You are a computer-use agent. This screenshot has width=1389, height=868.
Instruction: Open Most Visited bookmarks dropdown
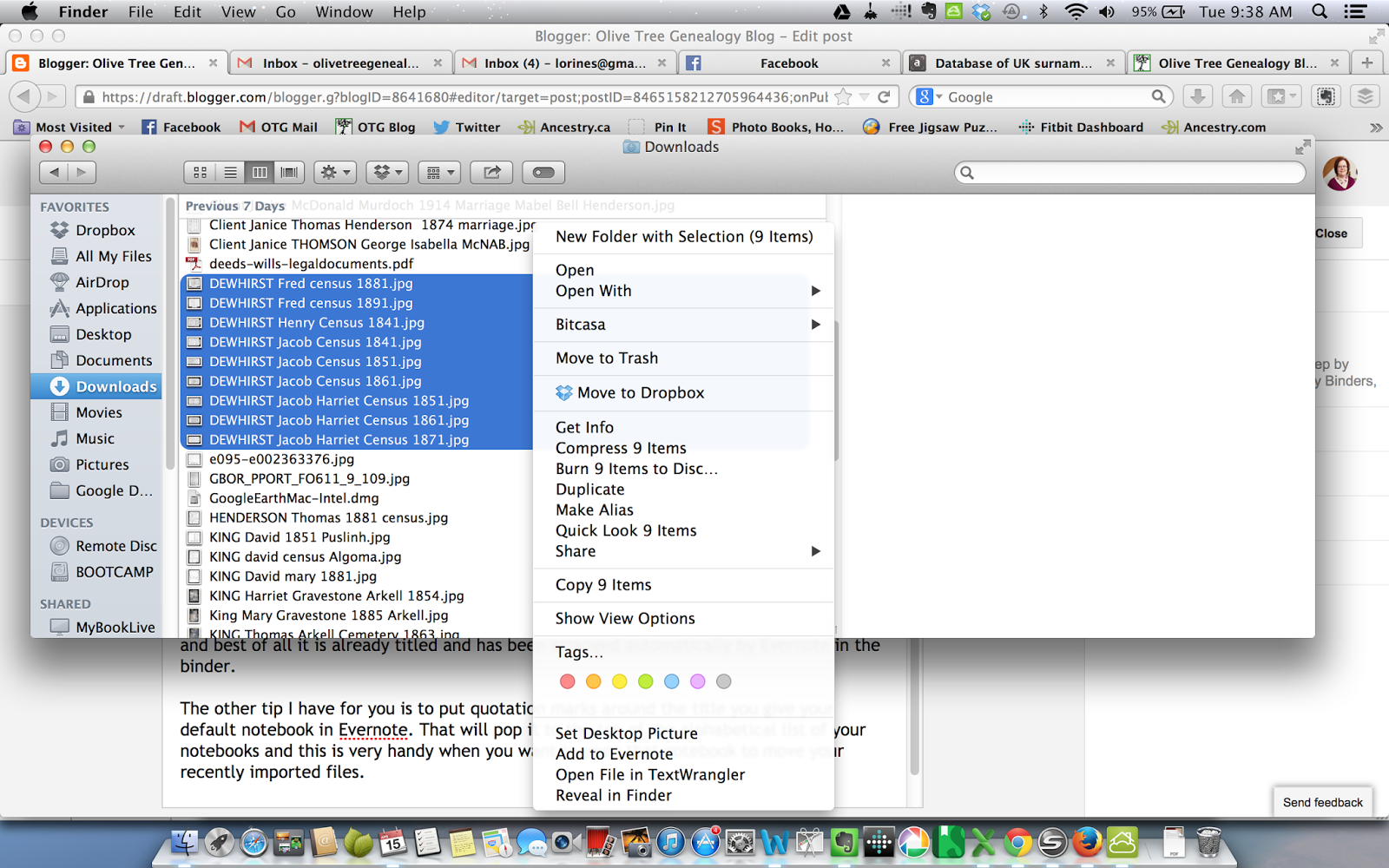(x=70, y=127)
